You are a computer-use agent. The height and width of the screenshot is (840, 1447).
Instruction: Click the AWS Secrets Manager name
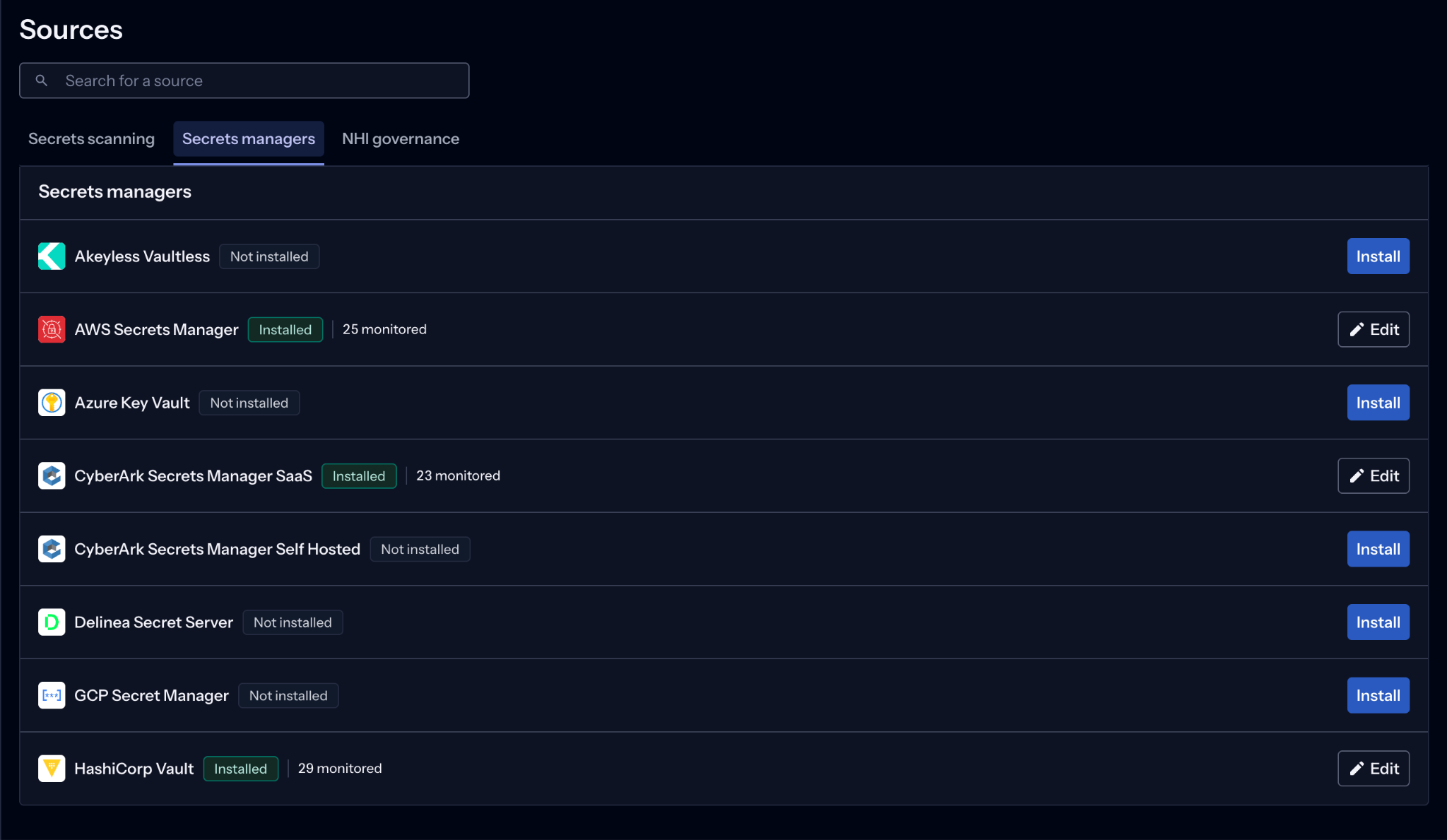coord(156,330)
